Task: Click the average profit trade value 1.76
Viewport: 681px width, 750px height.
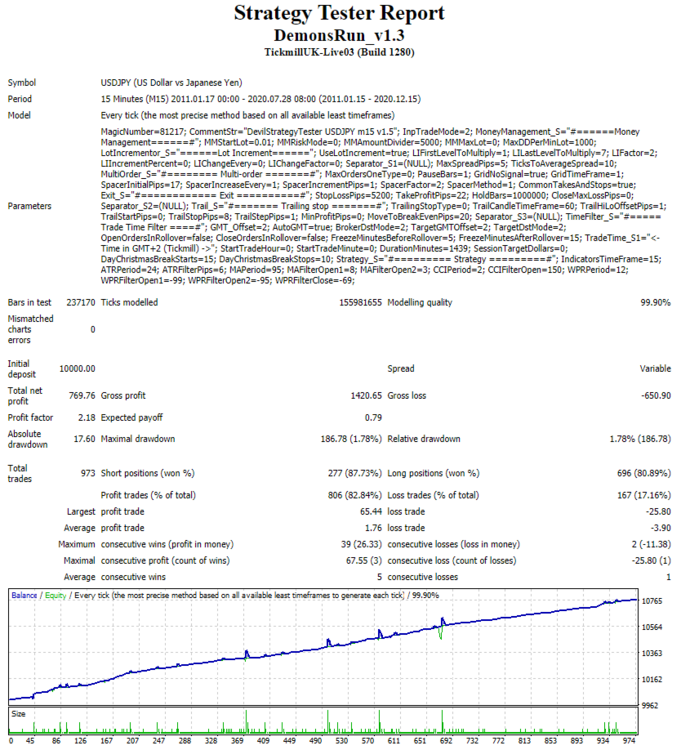Action: [x=373, y=528]
